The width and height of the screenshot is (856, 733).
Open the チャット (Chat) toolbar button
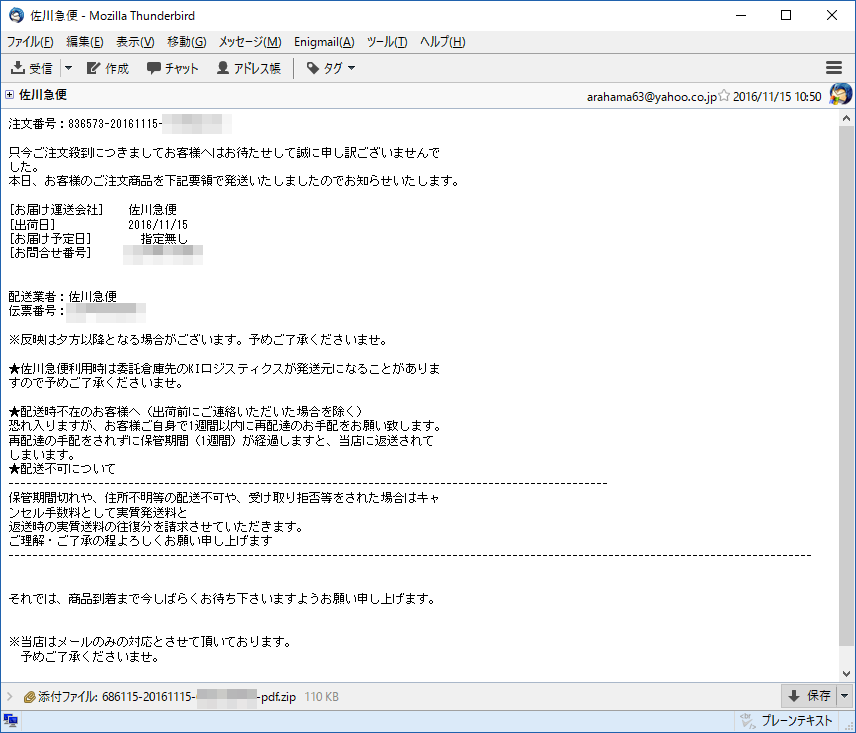173,68
